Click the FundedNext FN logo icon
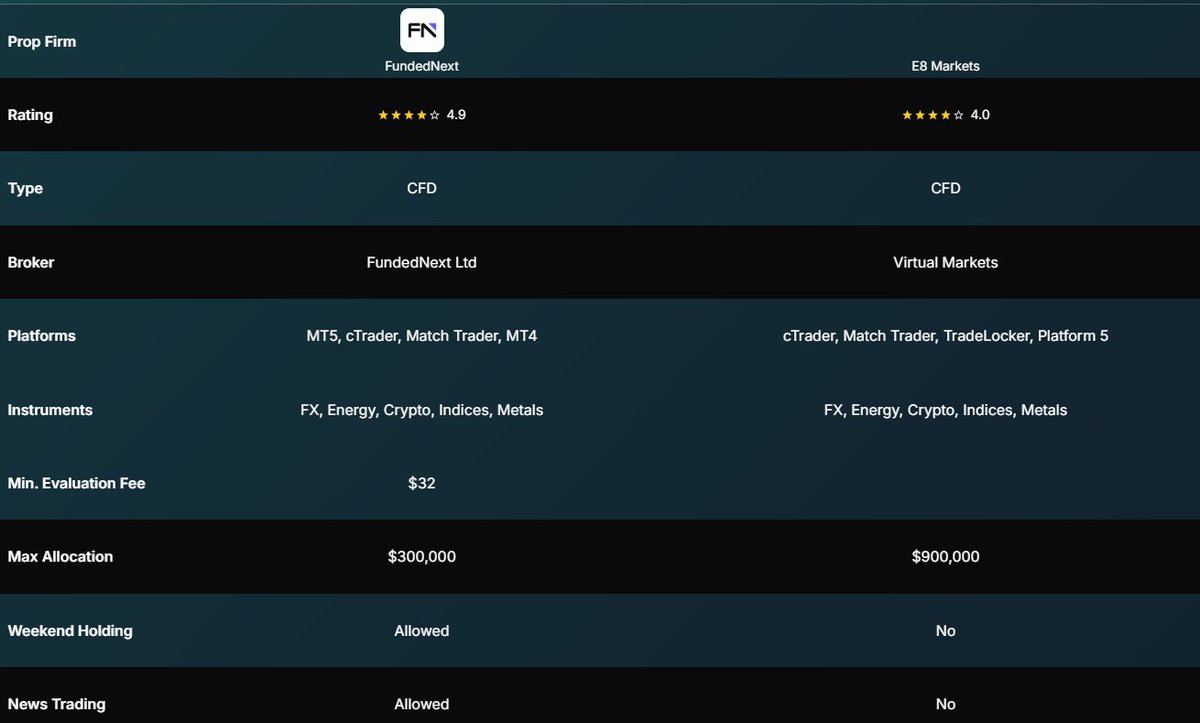Screen dimensions: 1200x723 422,30
